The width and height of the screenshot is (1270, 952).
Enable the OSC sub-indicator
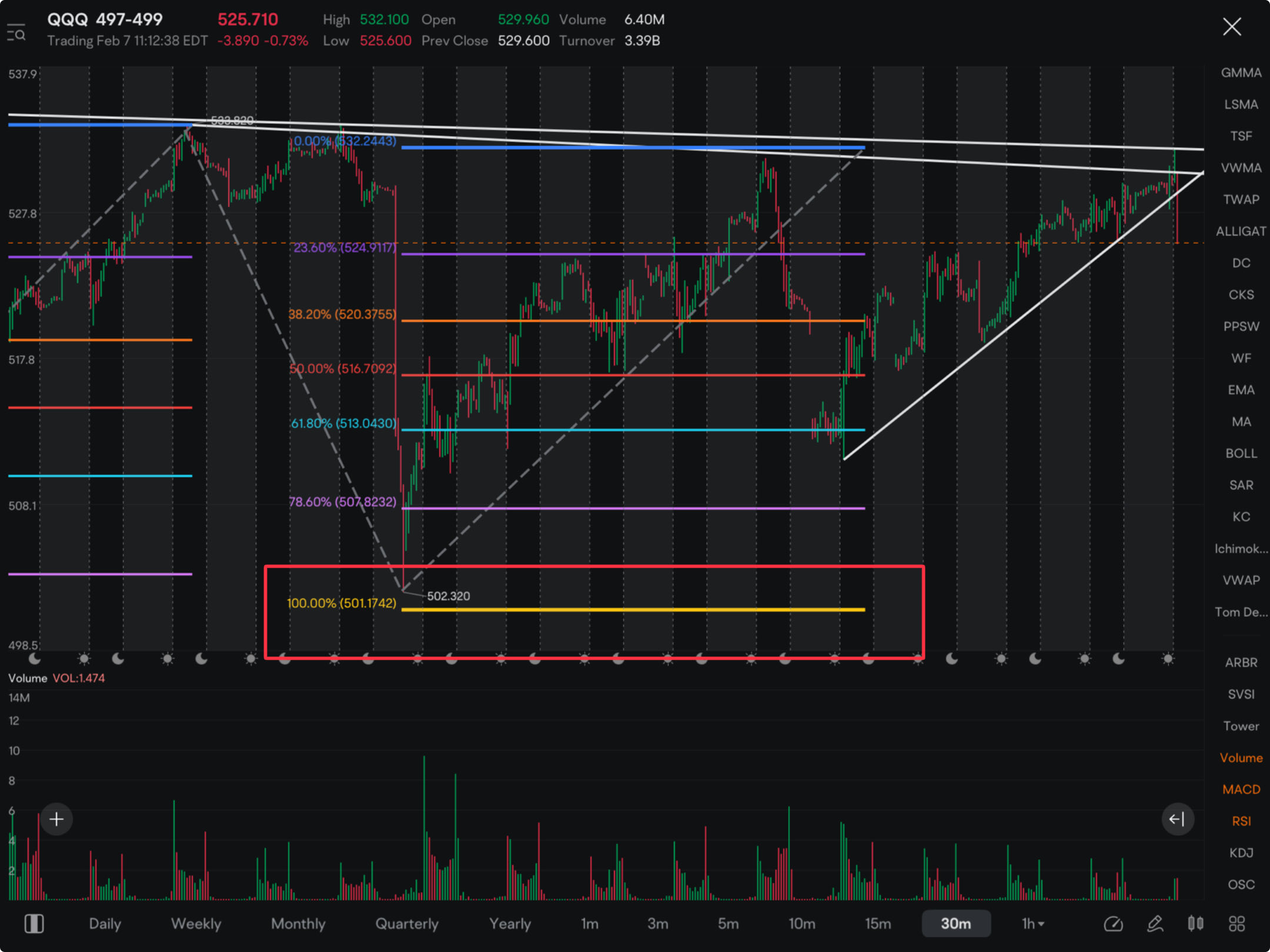[1241, 885]
